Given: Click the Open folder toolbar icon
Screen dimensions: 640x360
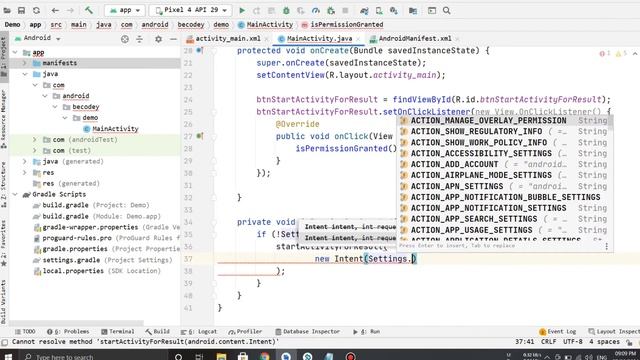Looking at the screenshot, I should 7,11.
